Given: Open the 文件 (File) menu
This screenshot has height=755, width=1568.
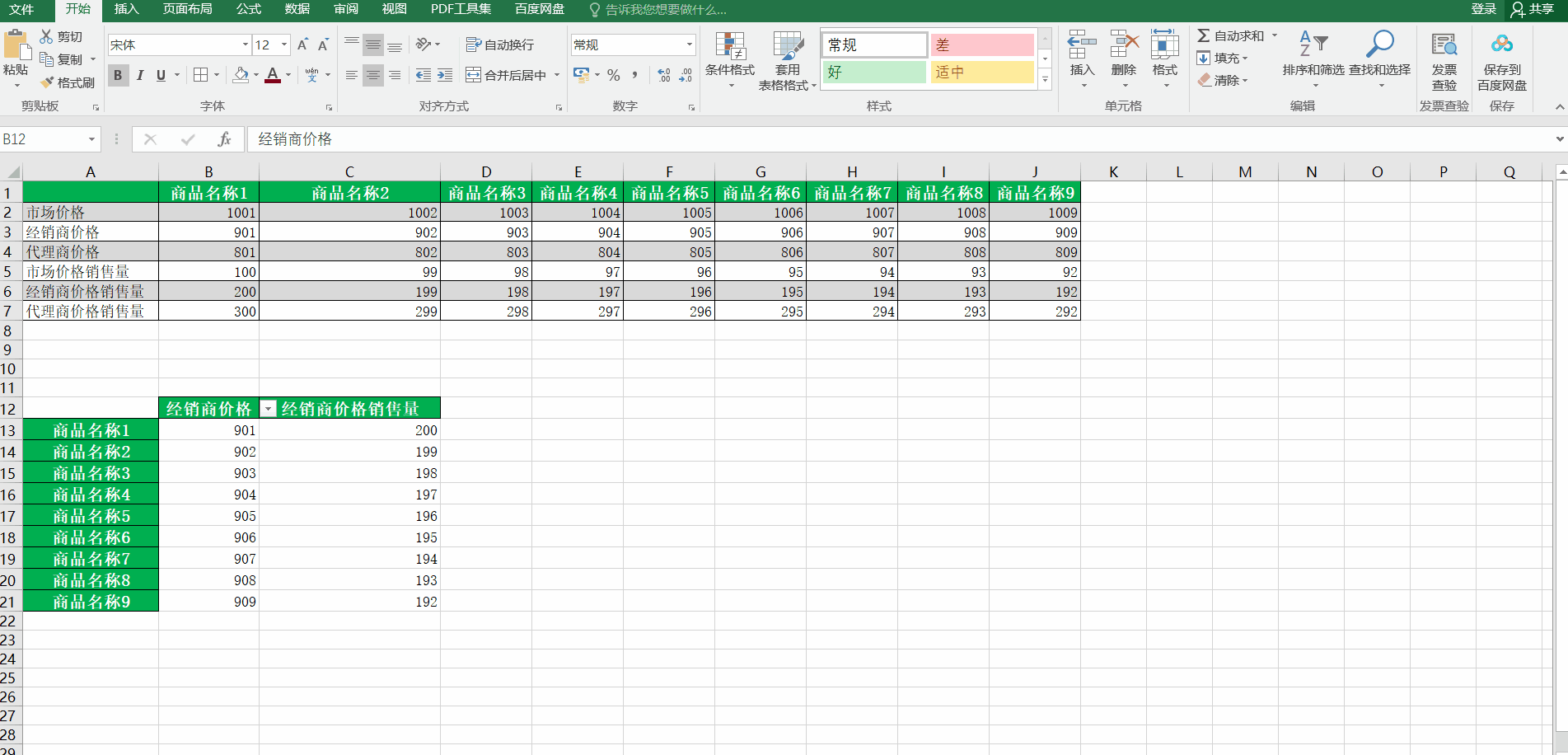Looking at the screenshot, I should 21,9.
